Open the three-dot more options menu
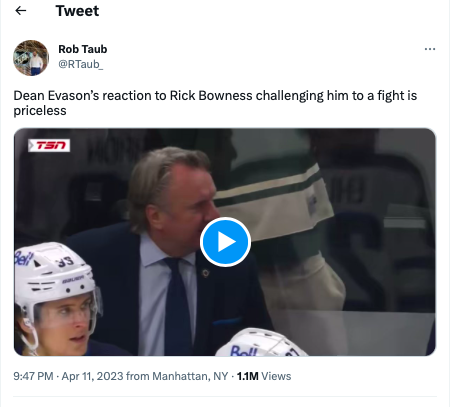Screen dimensions: 456x407 [430, 49]
